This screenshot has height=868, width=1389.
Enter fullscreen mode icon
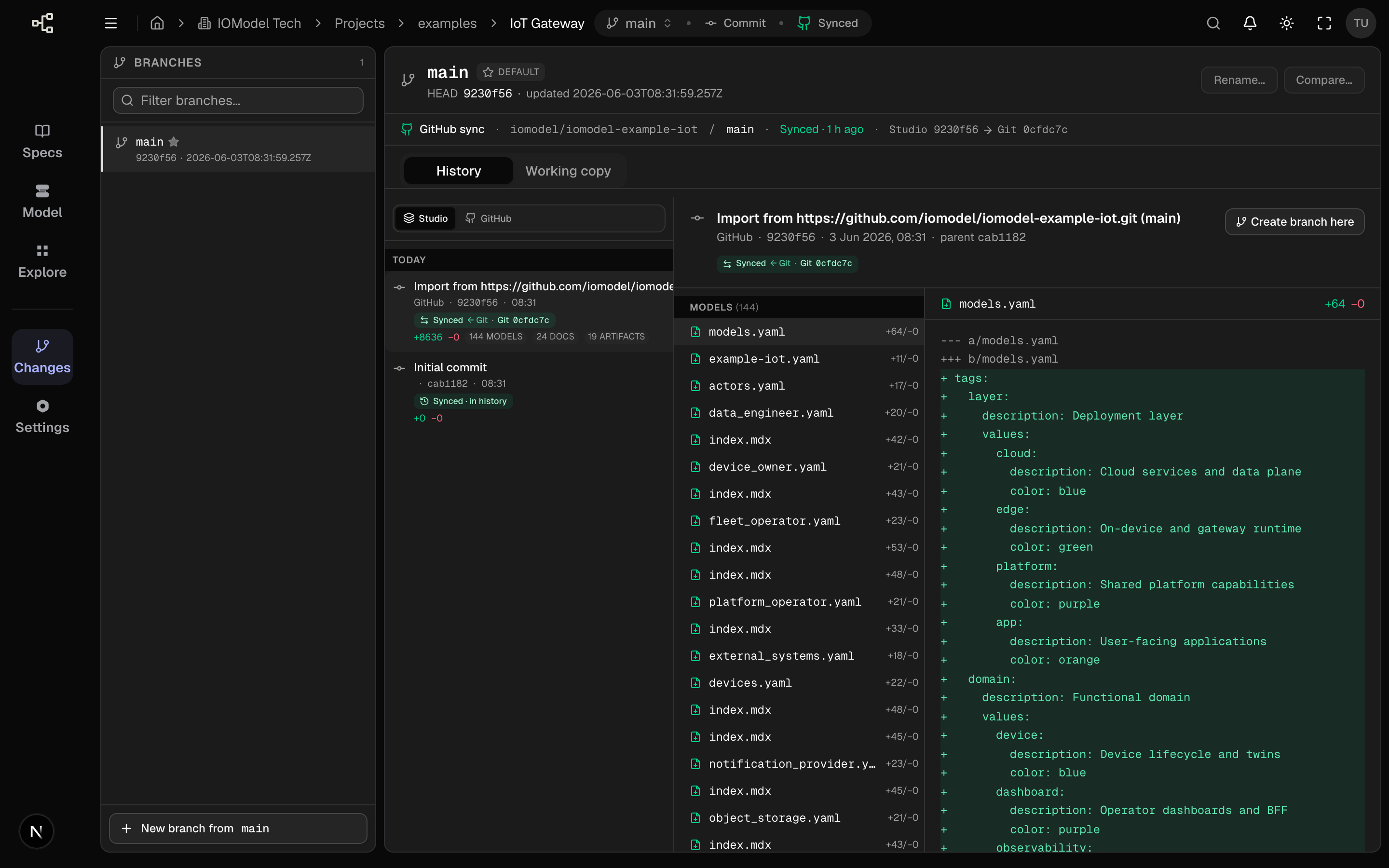tap(1323, 24)
